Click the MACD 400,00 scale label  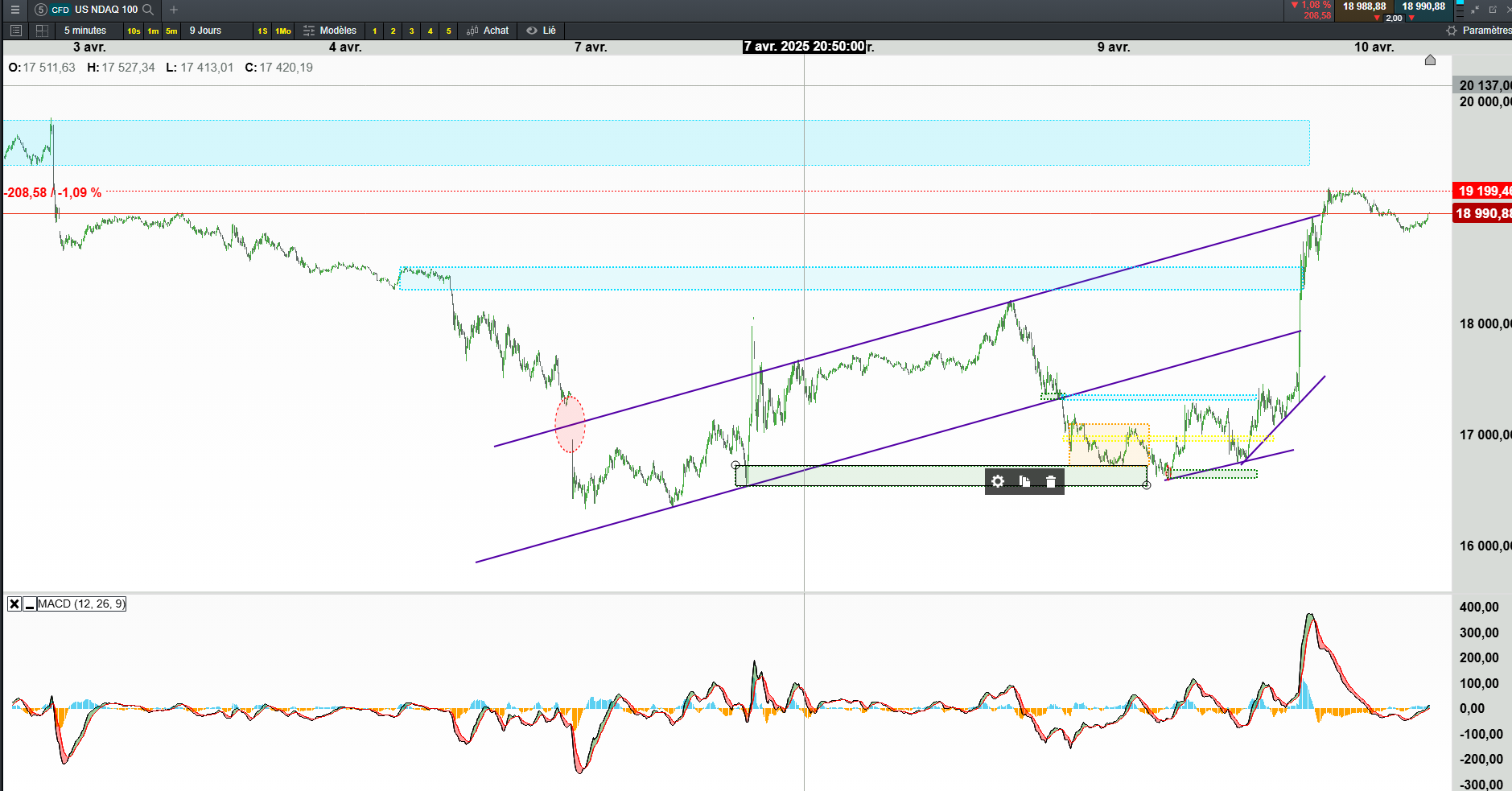(x=1479, y=608)
